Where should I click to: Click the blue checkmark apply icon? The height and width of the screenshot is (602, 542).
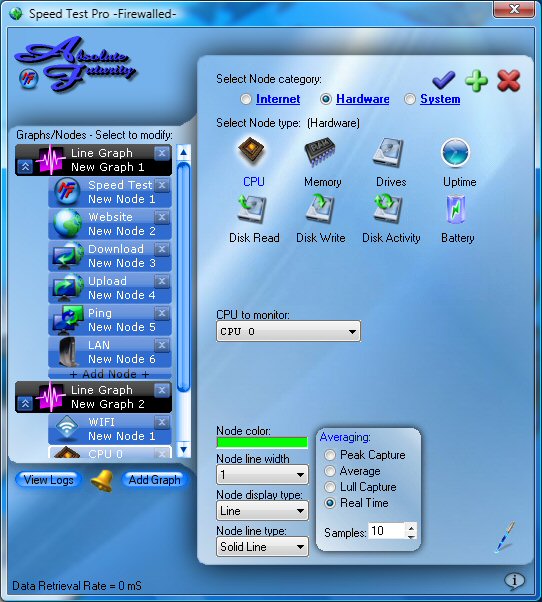443,80
